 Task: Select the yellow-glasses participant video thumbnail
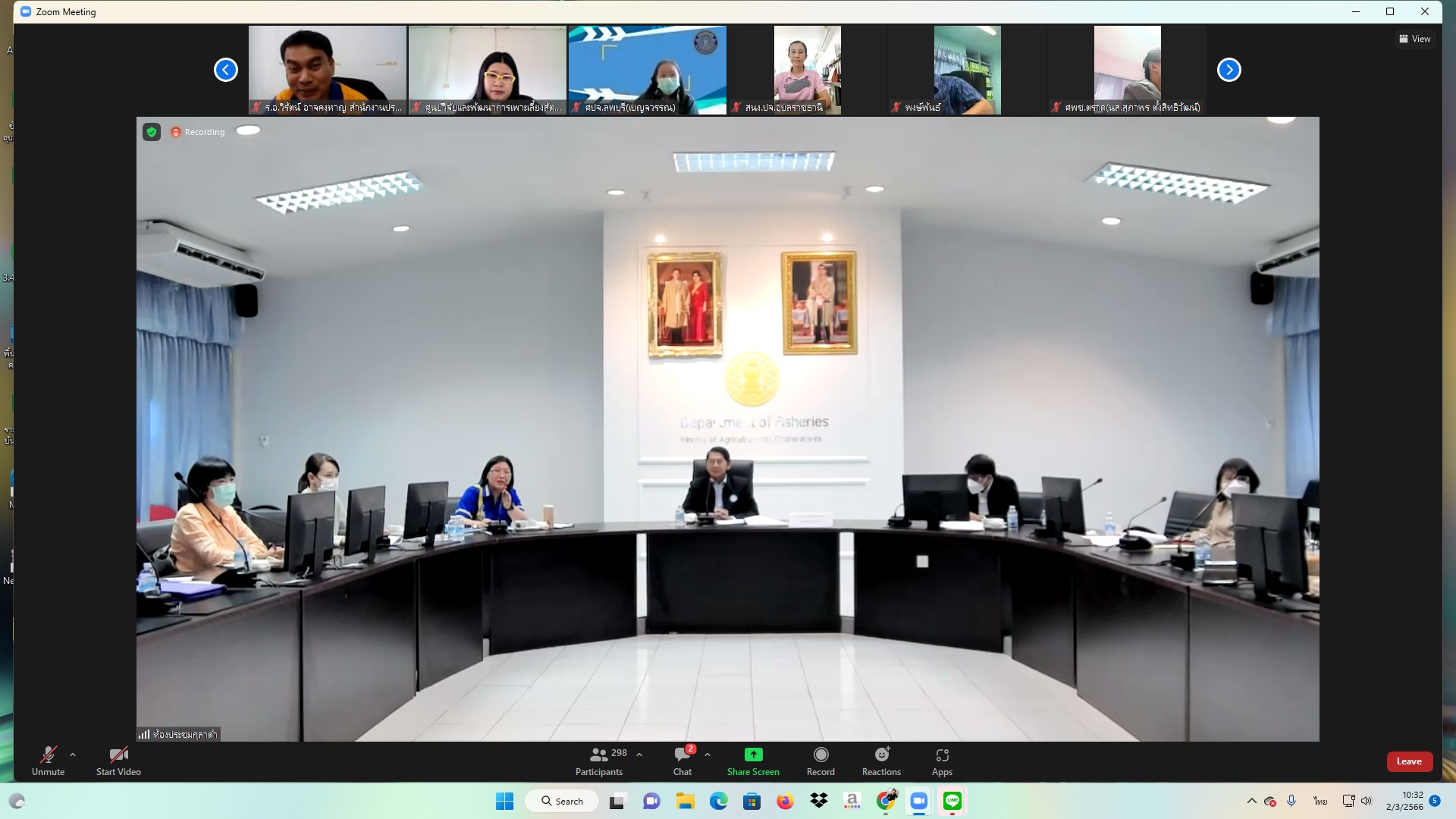point(488,70)
